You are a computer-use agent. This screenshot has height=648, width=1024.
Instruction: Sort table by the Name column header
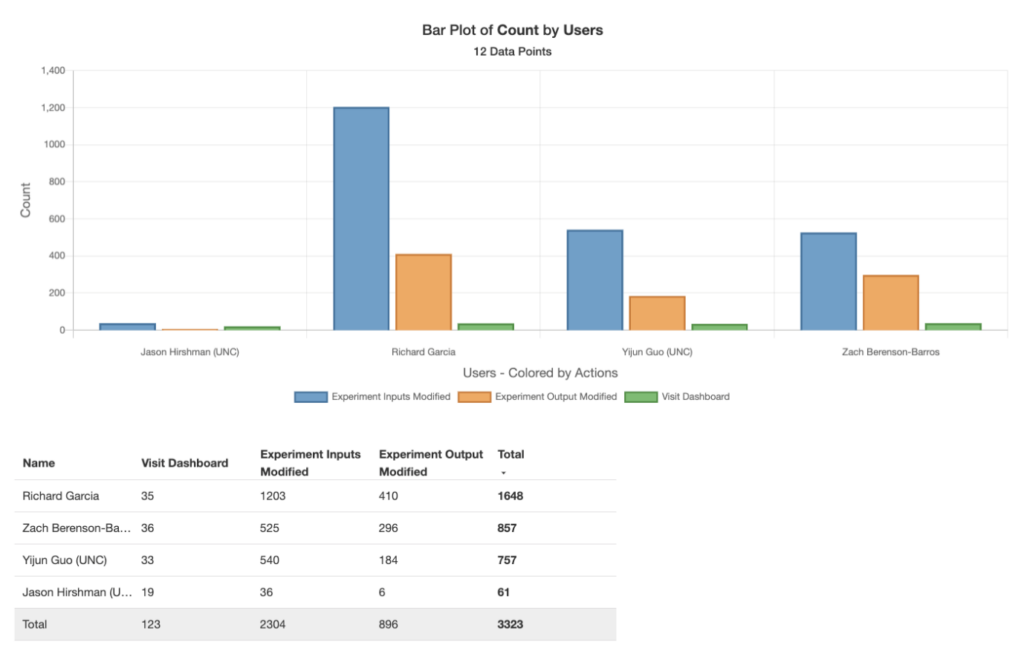coord(39,463)
